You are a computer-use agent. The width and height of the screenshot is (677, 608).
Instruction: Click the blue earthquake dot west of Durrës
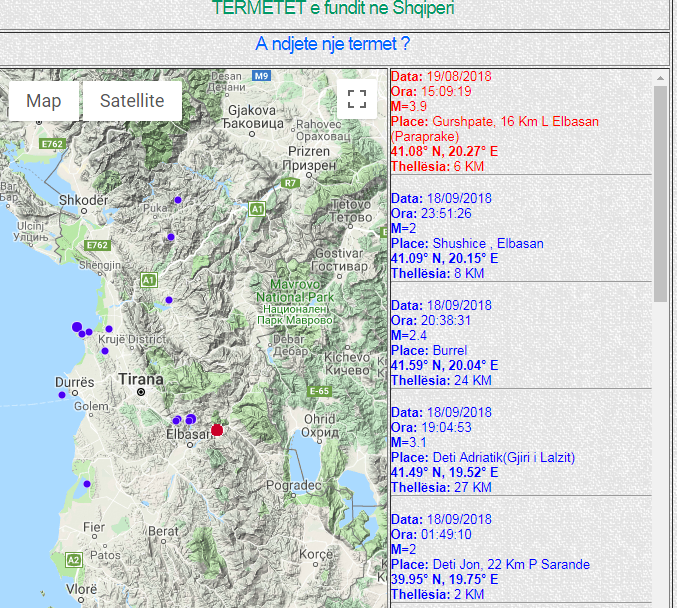[x=62, y=395]
